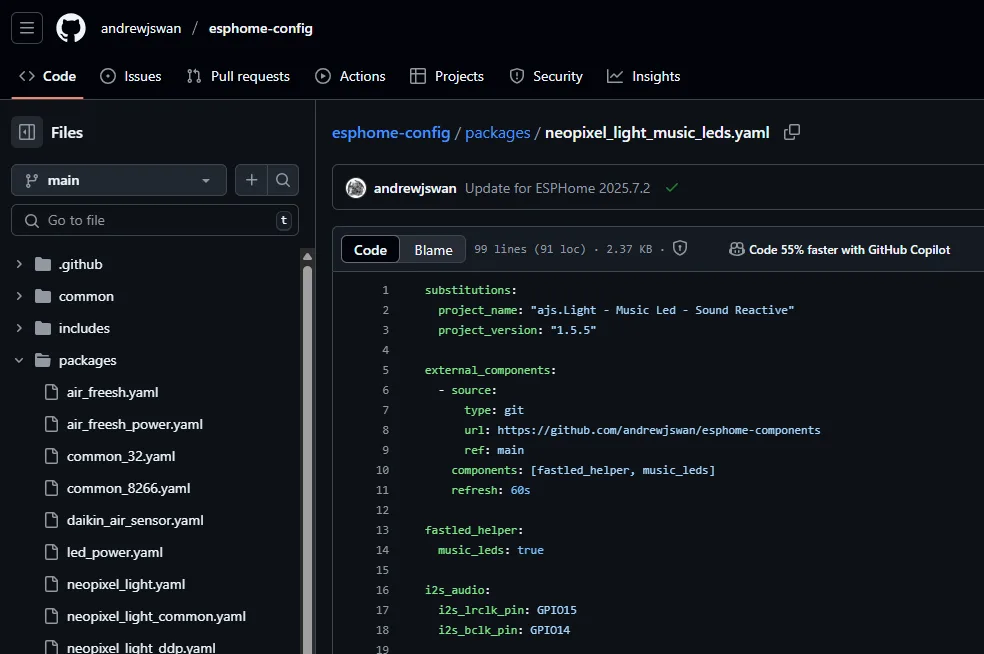Open air_freesh.yaml file
The image size is (984, 654).
point(112,392)
